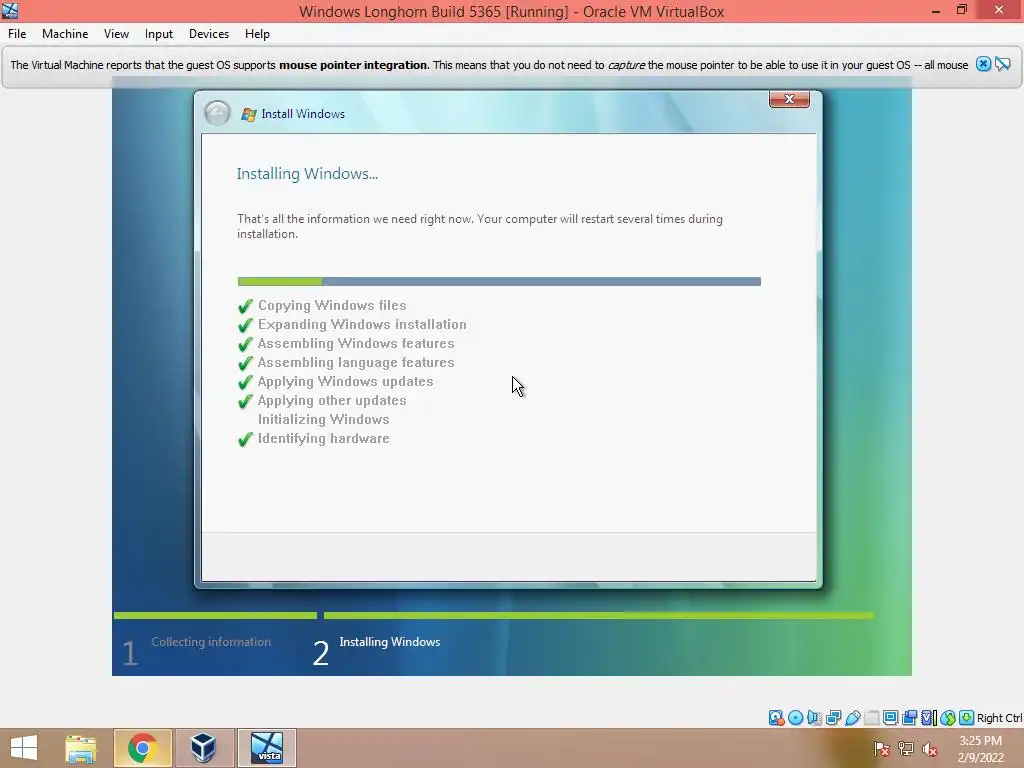Click the checkmark beside Copying Windows files

[246, 306]
